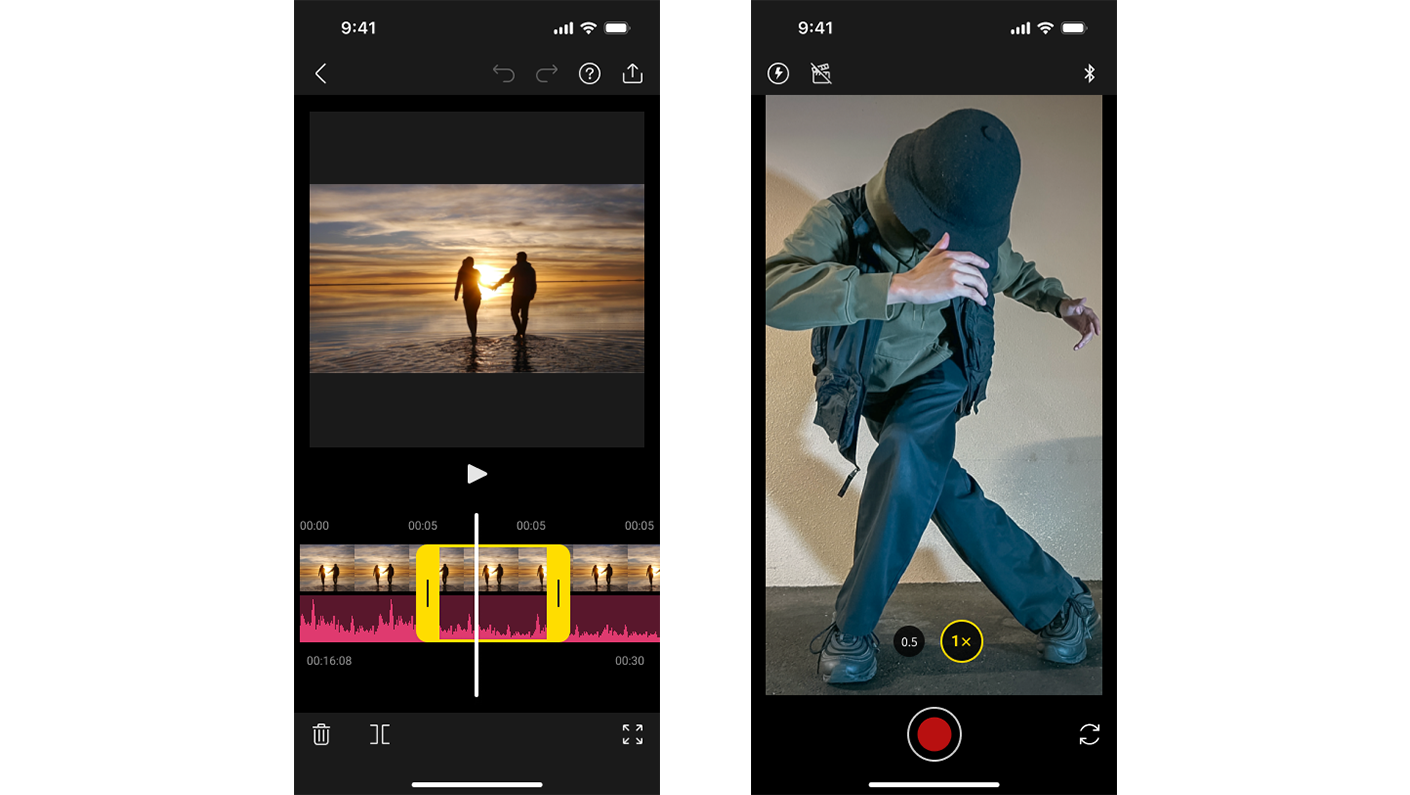
Task: Toggle the clapperboard recording mode
Action: 821,73
